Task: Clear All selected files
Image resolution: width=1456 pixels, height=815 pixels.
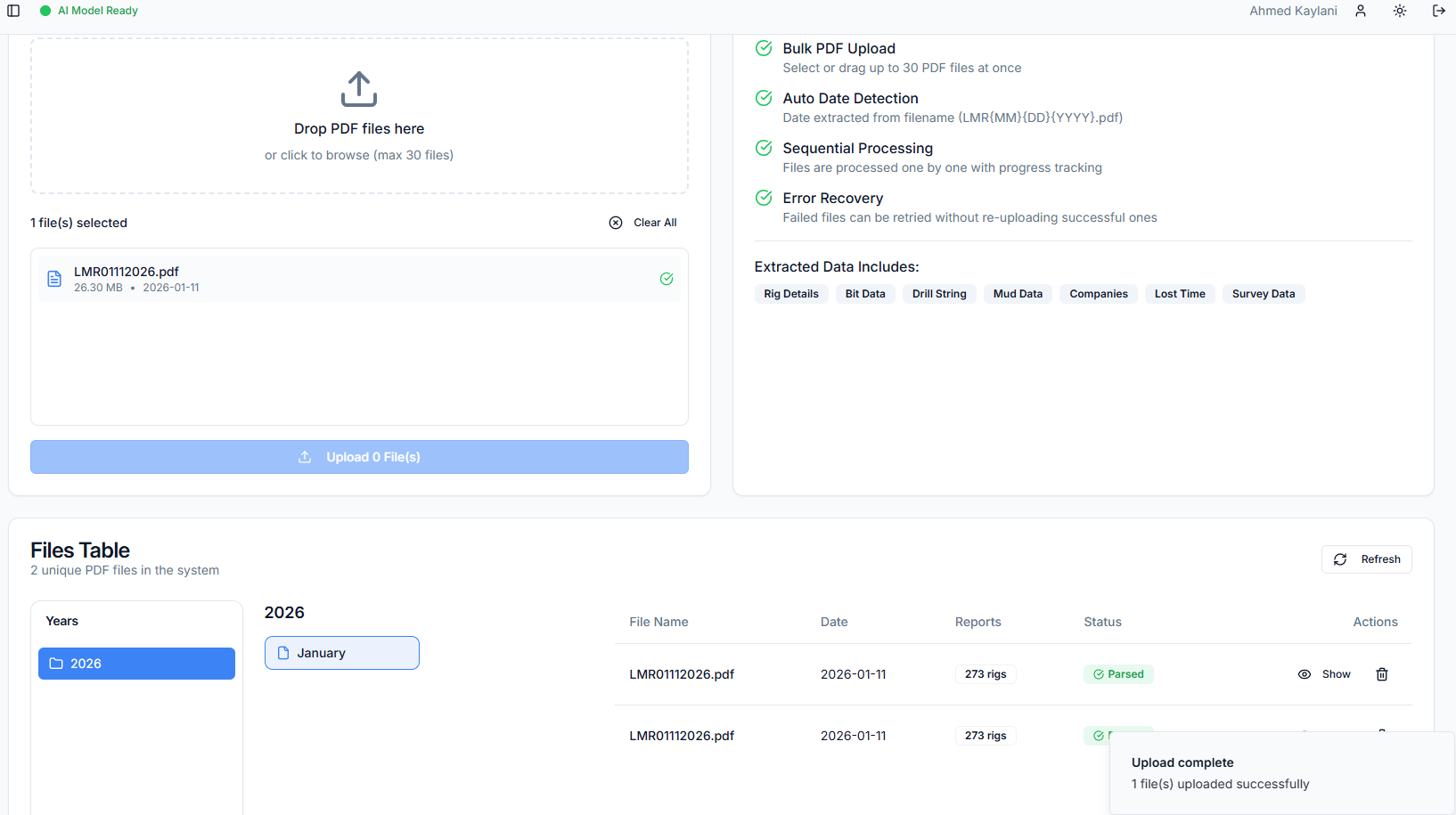Action: pyautogui.click(x=642, y=223)
